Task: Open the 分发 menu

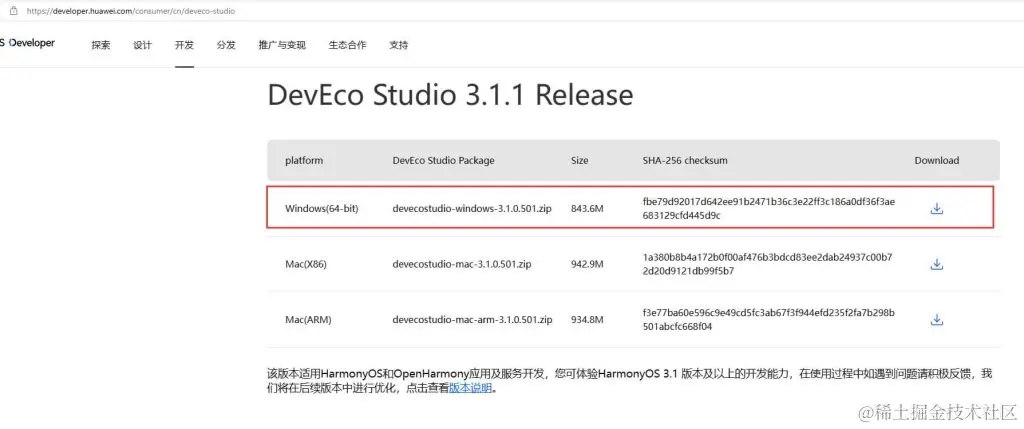Action: coord(226,45)
